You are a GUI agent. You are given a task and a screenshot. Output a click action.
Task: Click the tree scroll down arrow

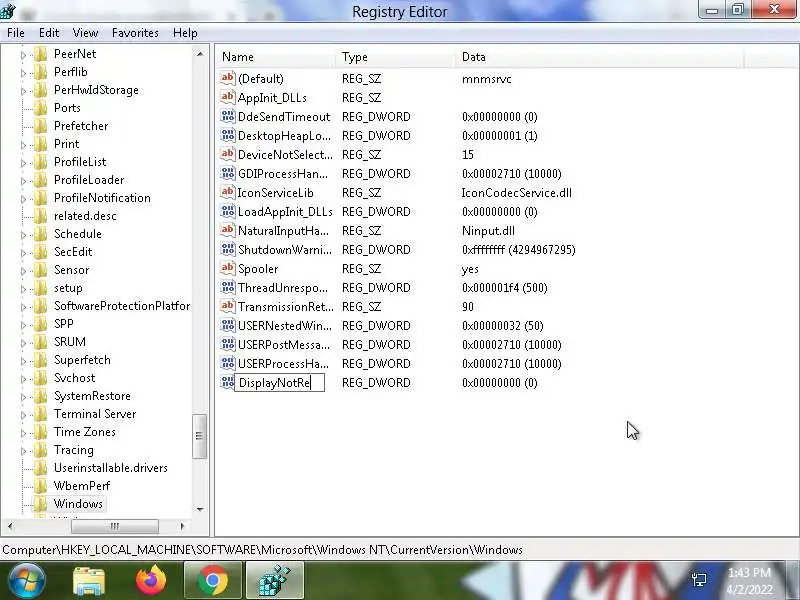point(200,509)
